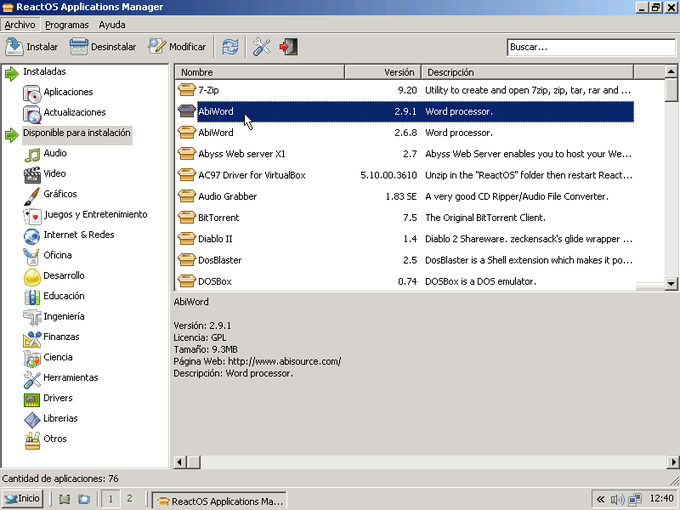Open the Ayuda menu
The image size is (680, 510).
112,25
